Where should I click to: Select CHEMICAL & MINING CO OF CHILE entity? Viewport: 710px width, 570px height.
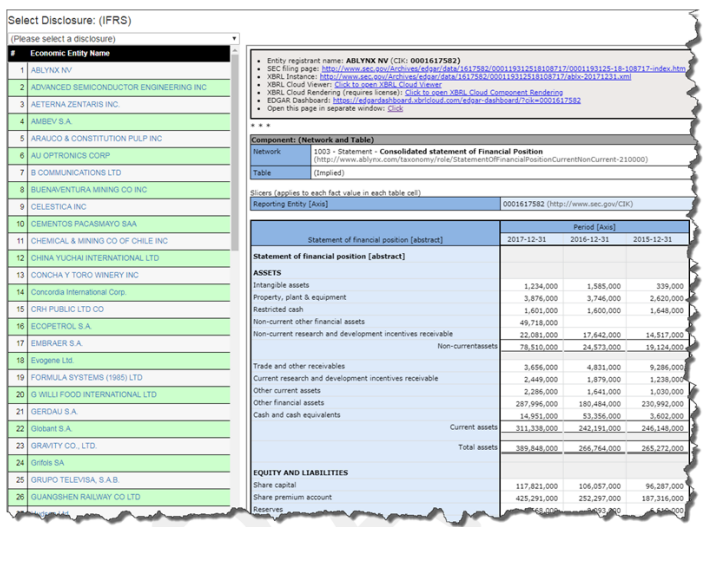tap(99, 241)
